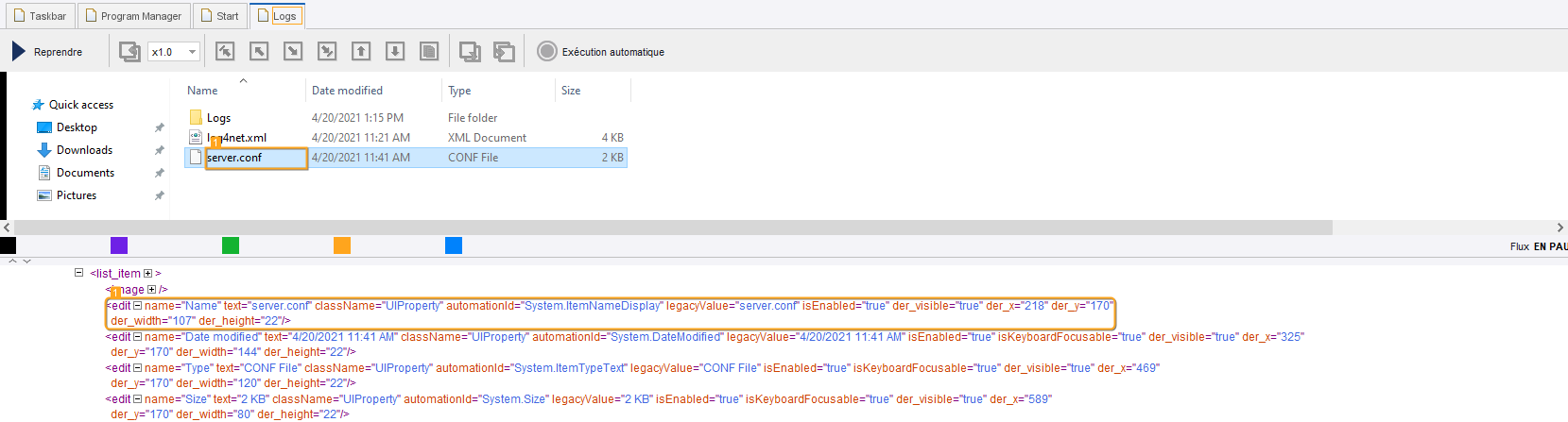Click the first diagonal arrow icon after x1.0

[x=225, y=52]
